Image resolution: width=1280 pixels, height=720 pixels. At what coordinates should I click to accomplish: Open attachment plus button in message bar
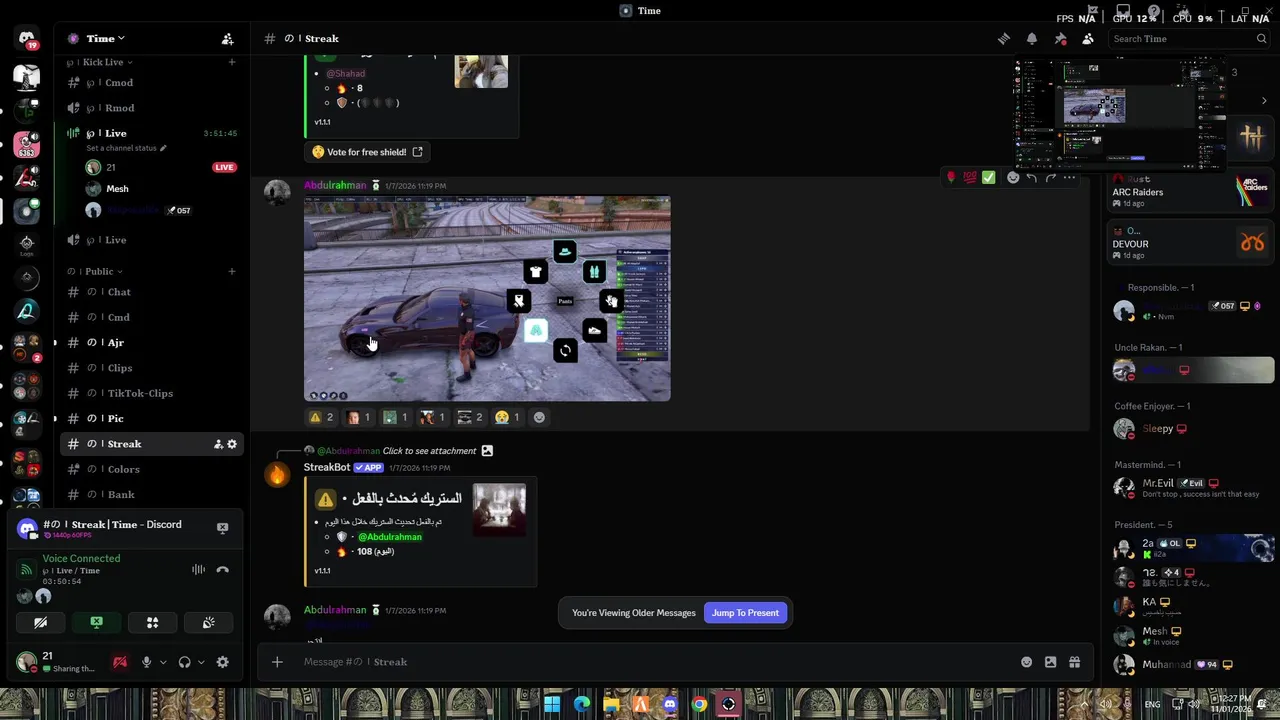pyautogui.click(x=277, y=662)
